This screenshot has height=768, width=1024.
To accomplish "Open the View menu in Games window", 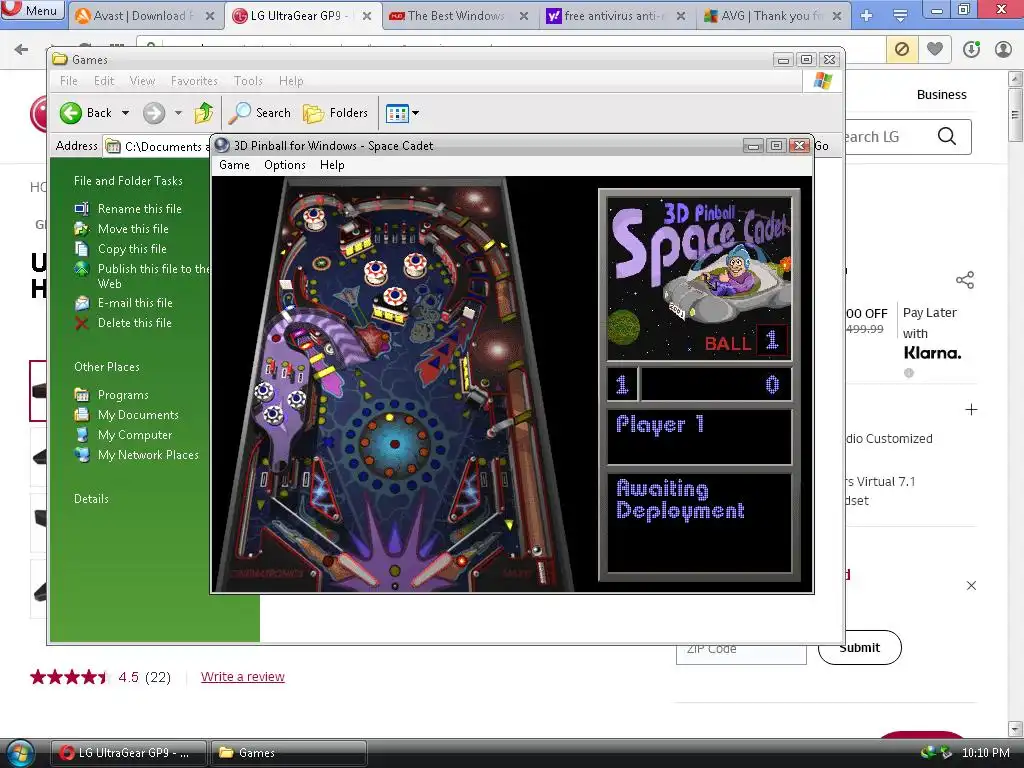I will pos(142,81).
